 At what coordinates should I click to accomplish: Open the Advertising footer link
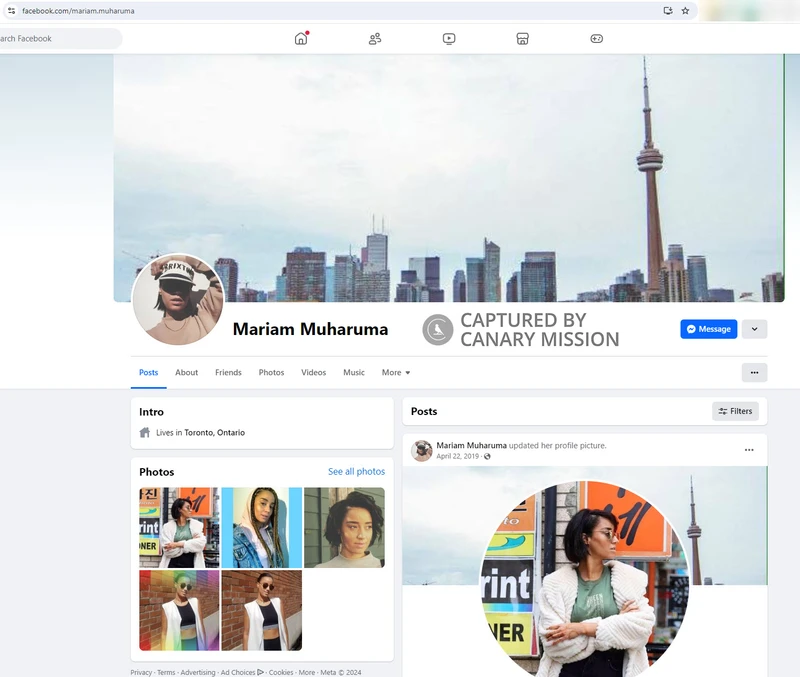point(198,672)
